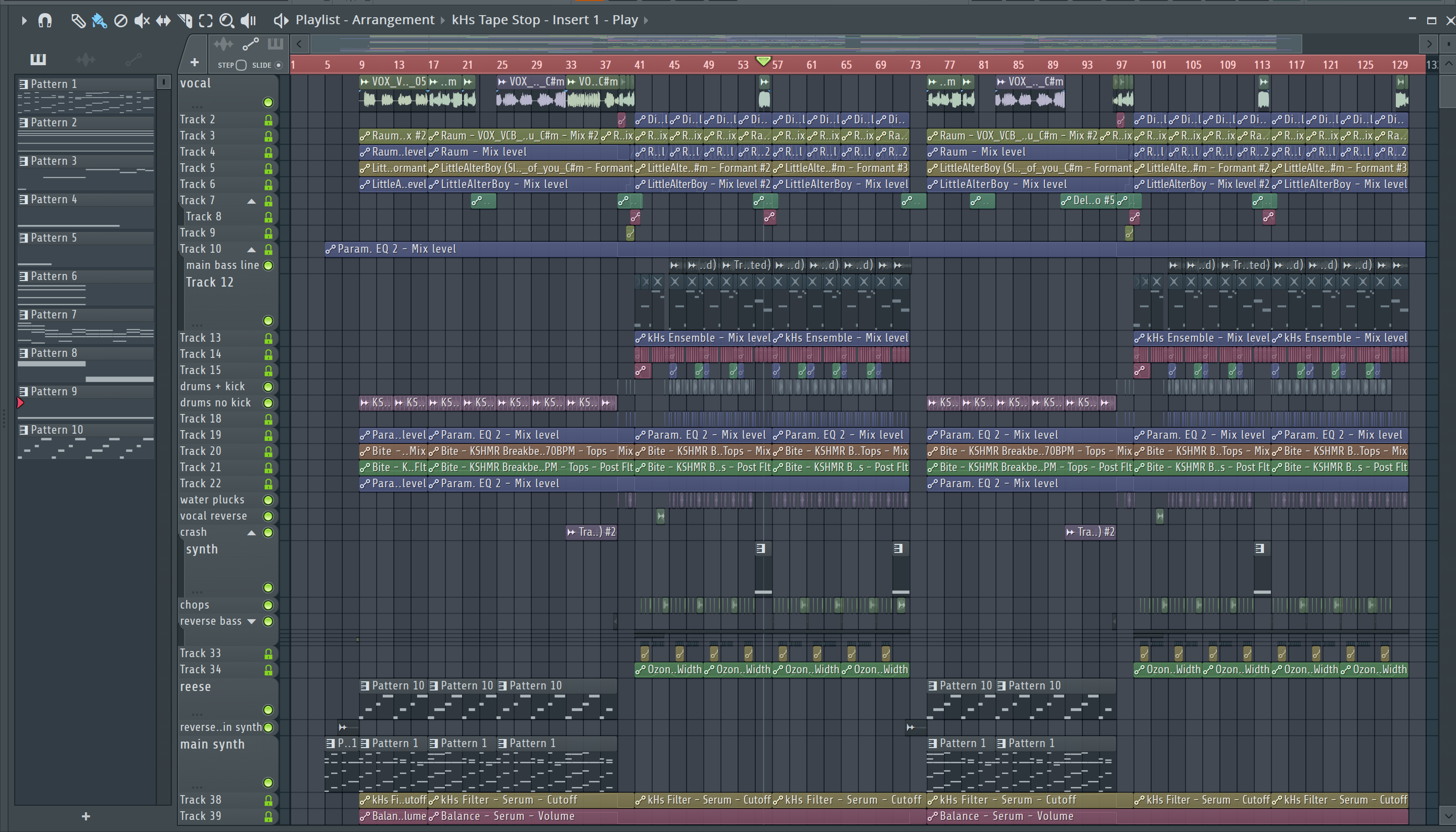Select the main synth track header
This screenshot has height=832, width=1456.
point(228,764)
